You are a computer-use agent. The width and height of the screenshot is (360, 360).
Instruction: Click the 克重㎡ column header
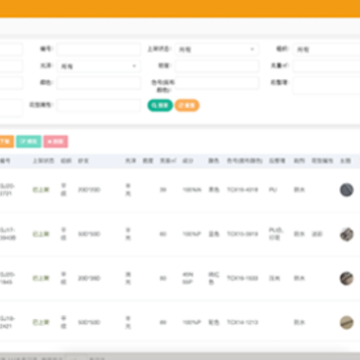[x=168, y=161]
